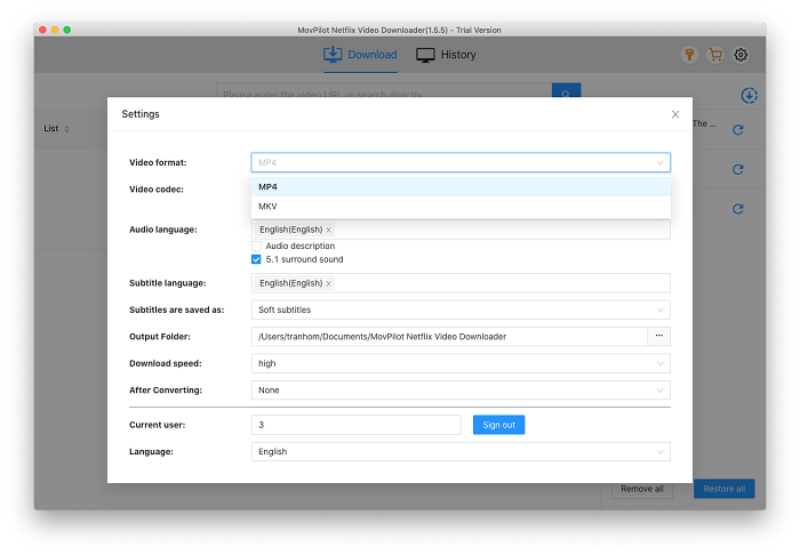Switch to the Download tab
This screenshot has height=555, width=800.
[360, 55]
